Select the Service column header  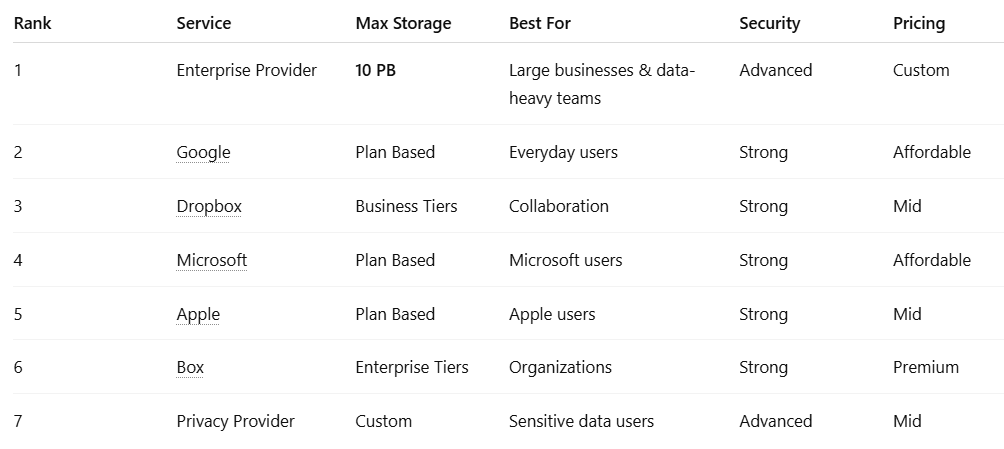click(204, 23)
